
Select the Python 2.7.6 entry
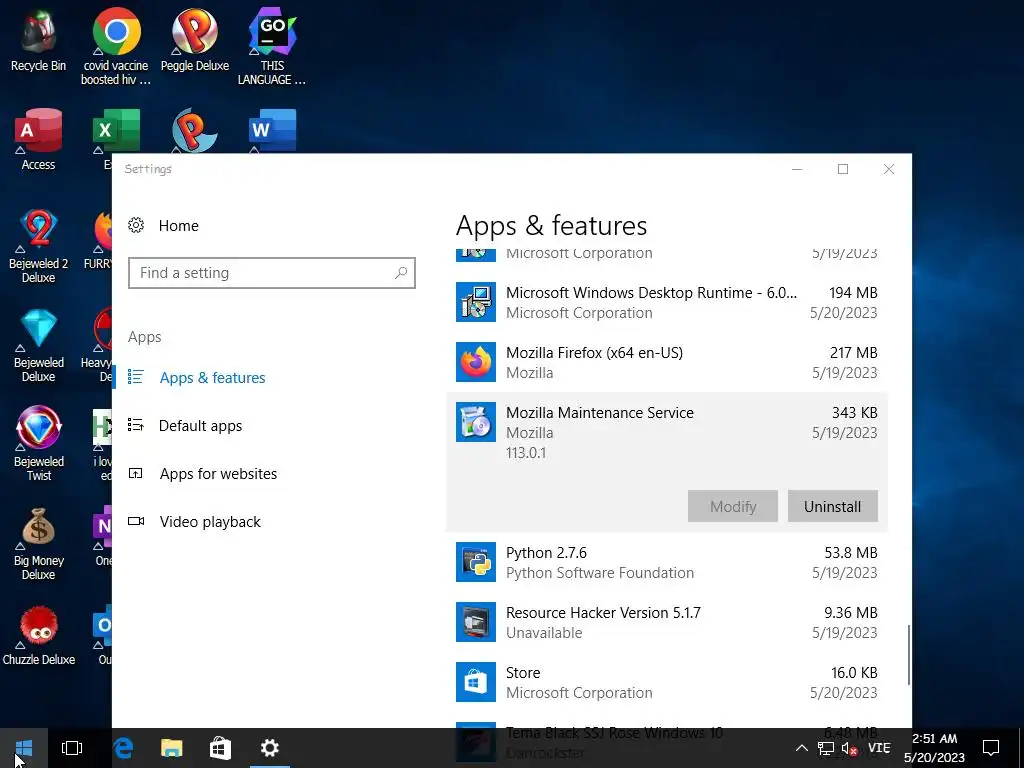(x=667, y=562)
